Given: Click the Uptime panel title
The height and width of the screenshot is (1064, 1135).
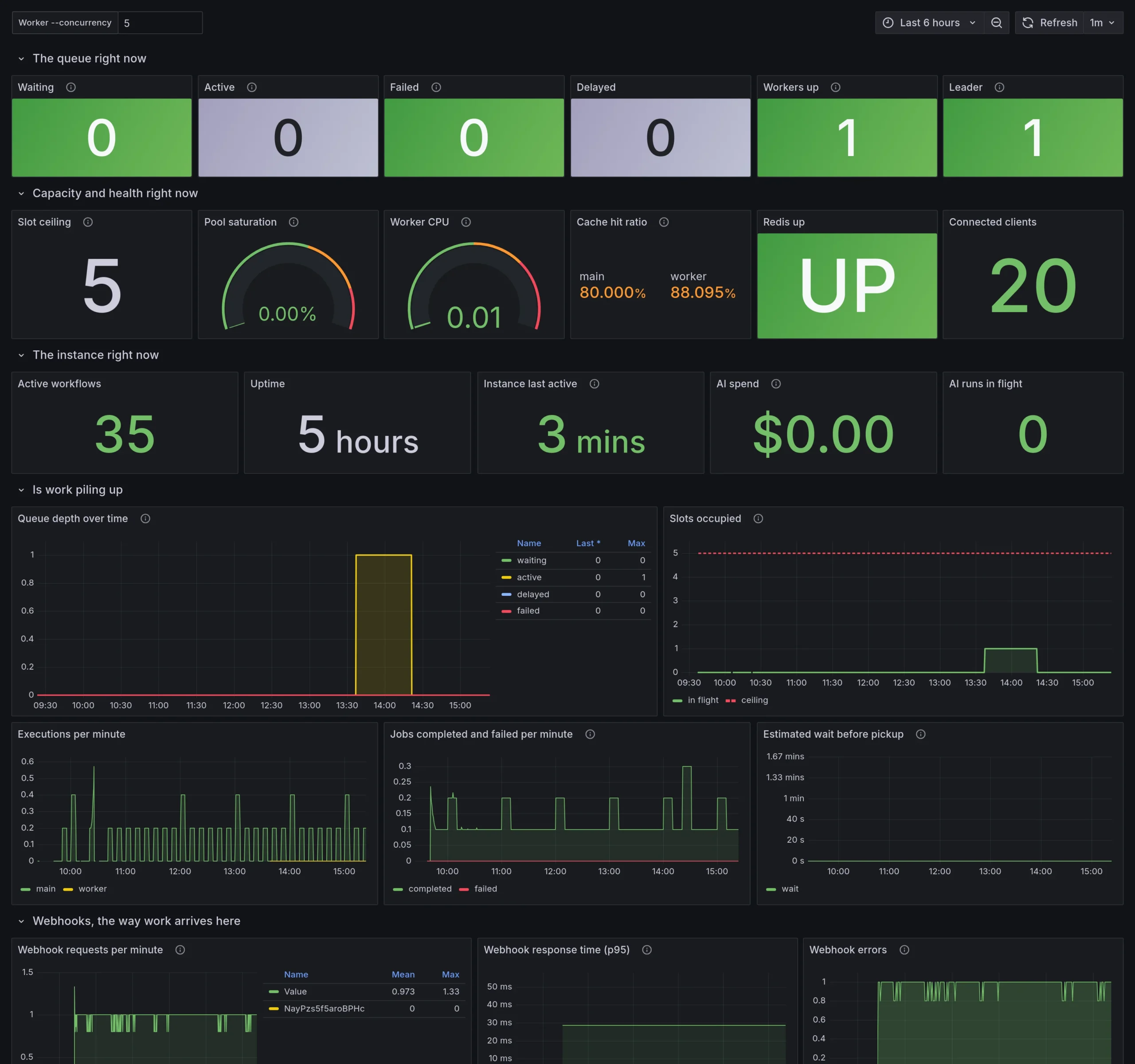Looking at the screenshot, I should click(x=268, y=383).
